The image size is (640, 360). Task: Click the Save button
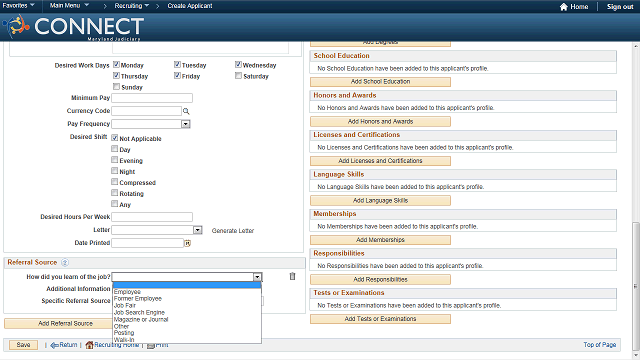(x=23, y=345)
